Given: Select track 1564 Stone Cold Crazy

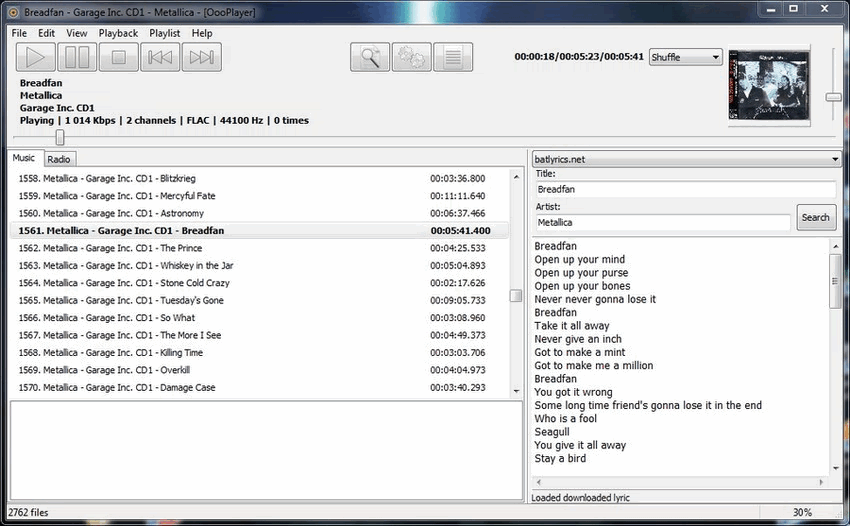Looking at the screenshot, I should (259, 283).
